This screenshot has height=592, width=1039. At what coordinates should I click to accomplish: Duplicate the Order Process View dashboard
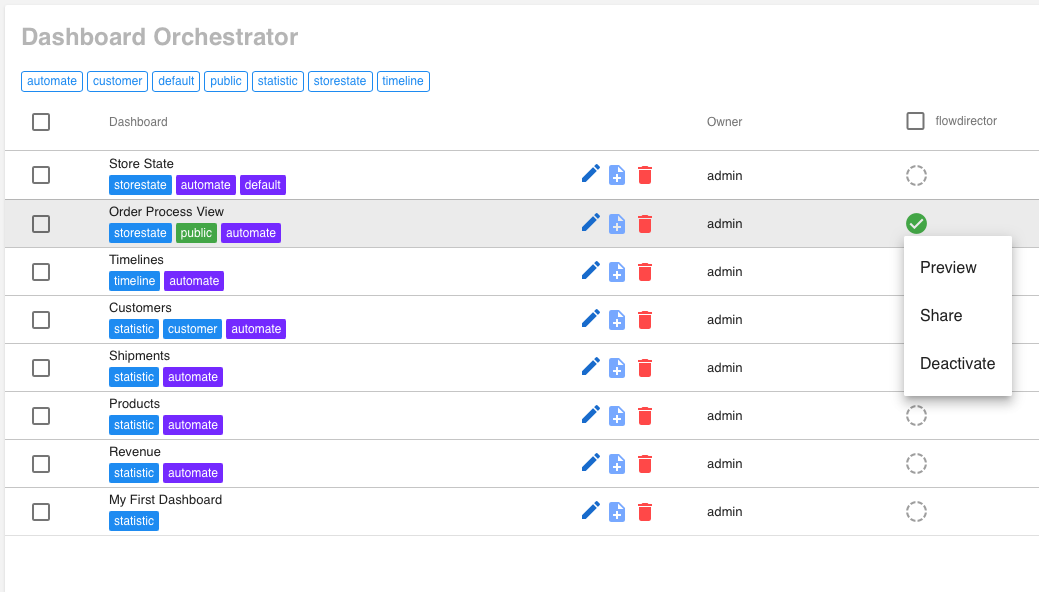coord(618,223)
